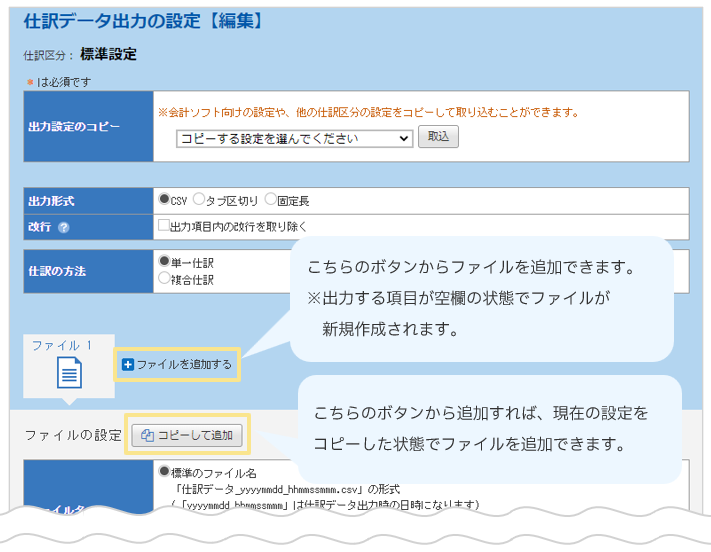711x552 pixels.
Task: Click the 取込 button
Action: point(438,137)
